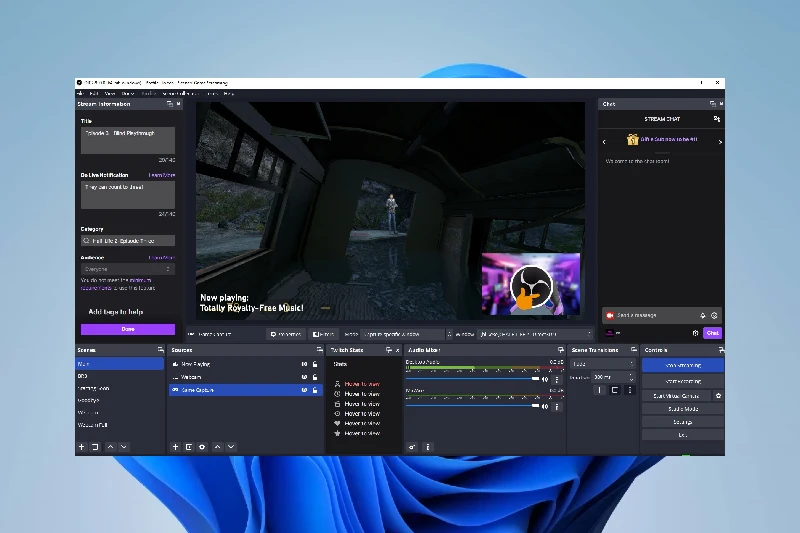Toggle visibility of the Webcam source
This screenshot has height=533, width=800.
304,377
